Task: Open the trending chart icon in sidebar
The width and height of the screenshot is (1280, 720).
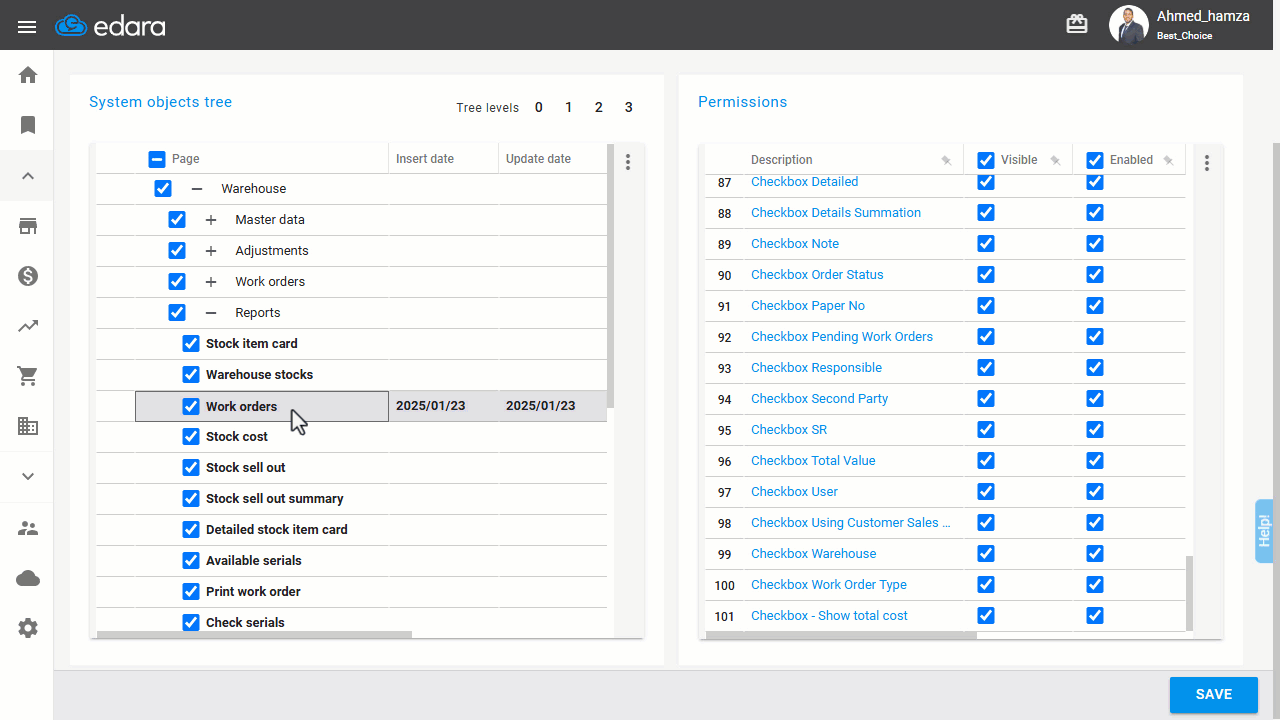Action: click(x=28, y=326)
